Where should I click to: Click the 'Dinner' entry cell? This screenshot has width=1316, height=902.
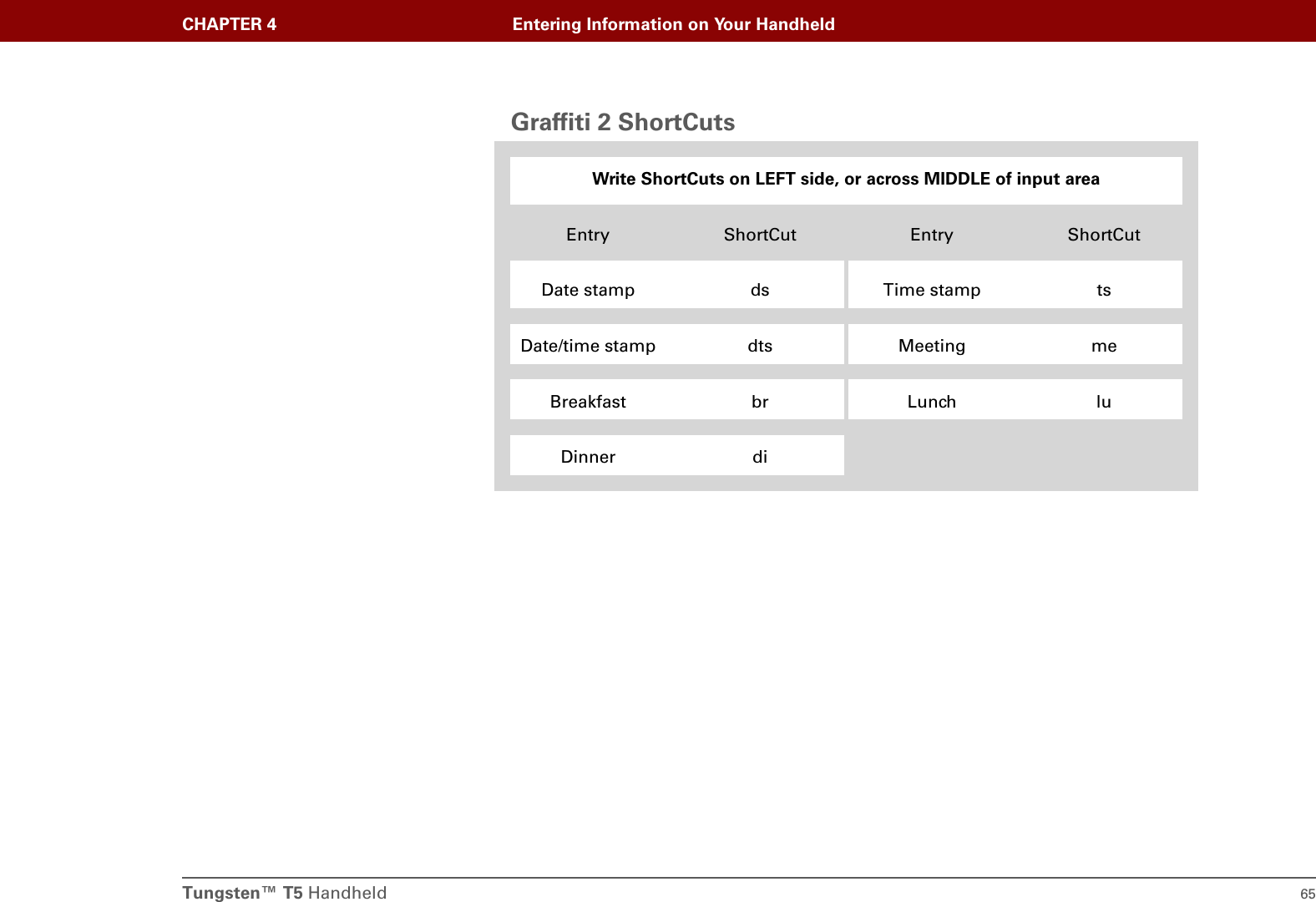(x=588, y=457)
